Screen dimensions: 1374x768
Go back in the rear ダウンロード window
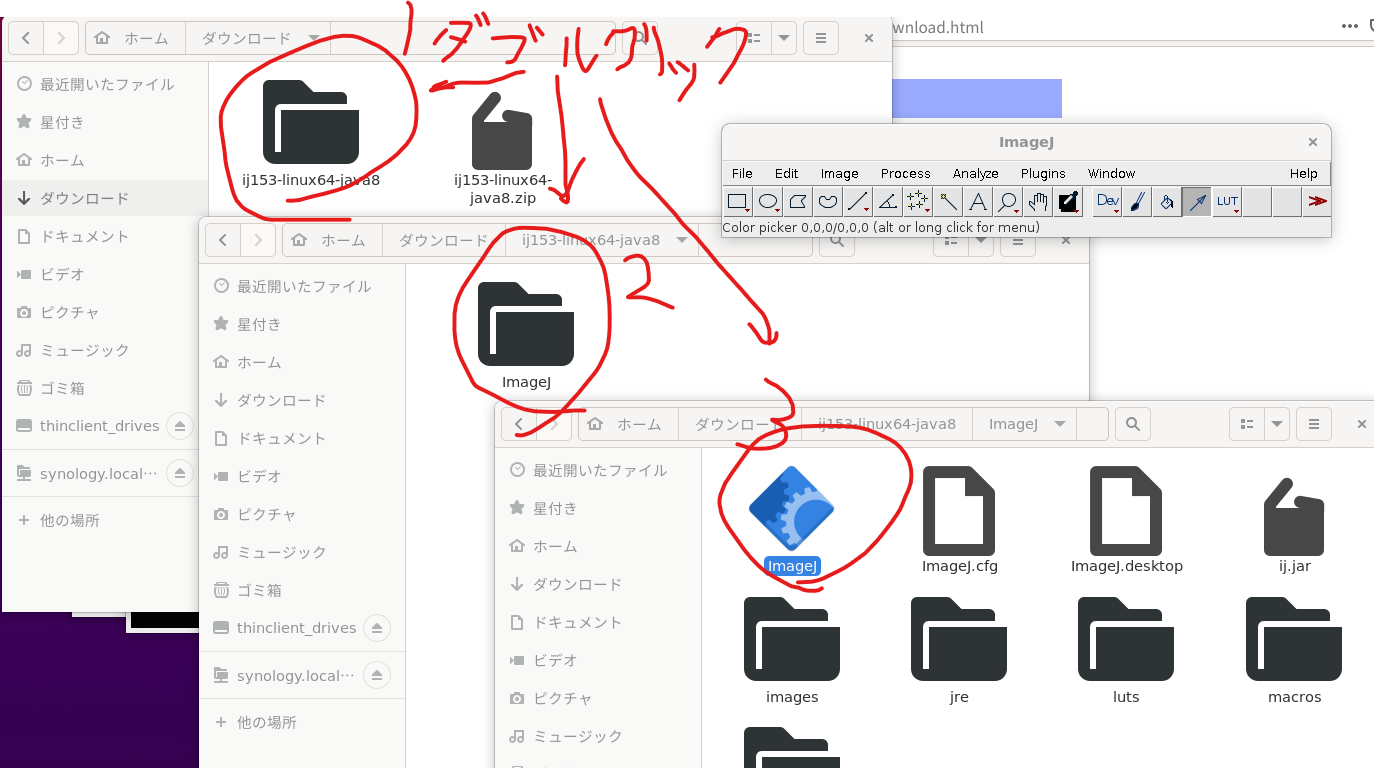25,39
